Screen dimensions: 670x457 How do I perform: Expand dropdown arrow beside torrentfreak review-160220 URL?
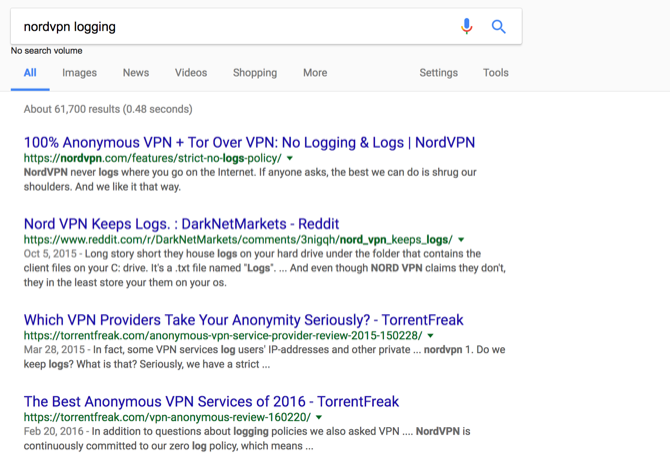[319, 417]
